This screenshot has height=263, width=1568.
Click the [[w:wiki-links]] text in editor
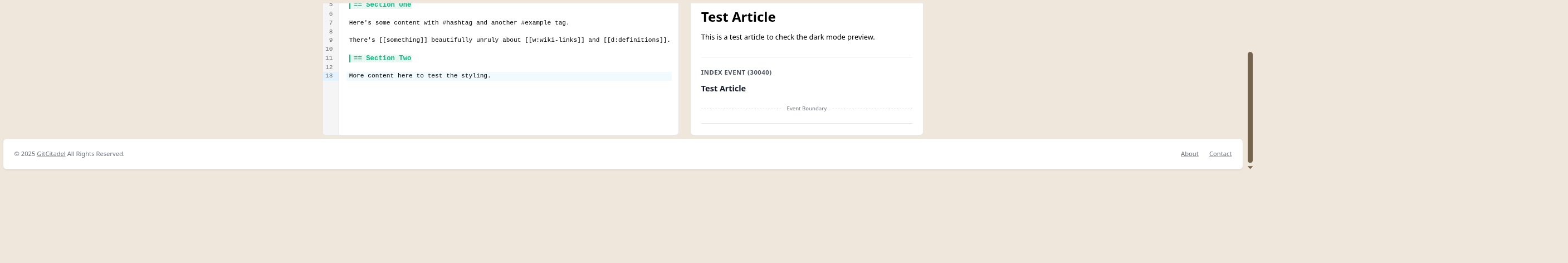[555, 40]
